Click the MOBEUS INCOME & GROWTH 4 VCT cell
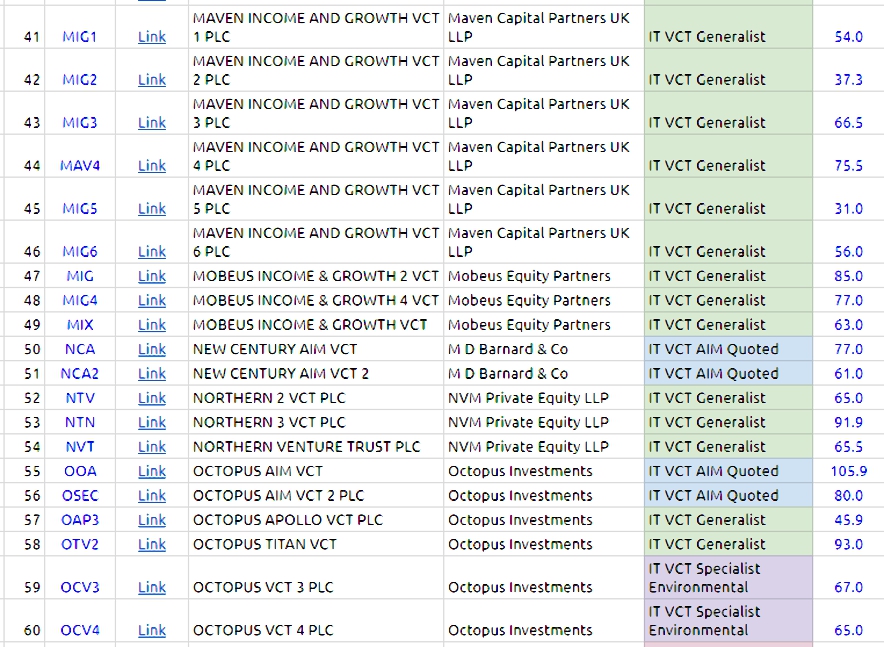Viewport: 884px width, 647px height. [x=316, y=300]
